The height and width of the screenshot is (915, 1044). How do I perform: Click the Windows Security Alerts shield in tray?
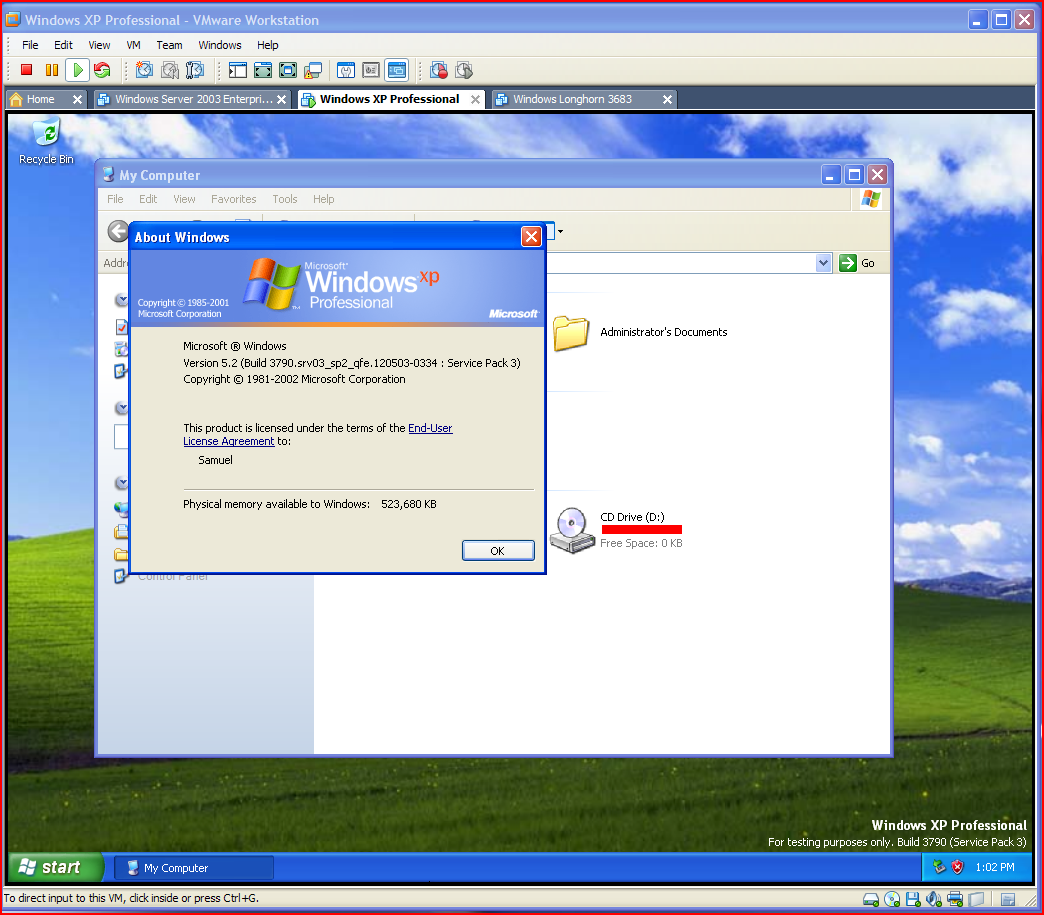(x=956, y=867)
